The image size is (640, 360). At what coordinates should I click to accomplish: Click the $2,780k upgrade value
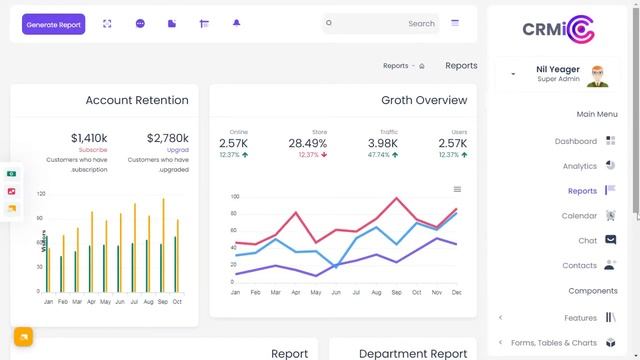tap(168, 138)
